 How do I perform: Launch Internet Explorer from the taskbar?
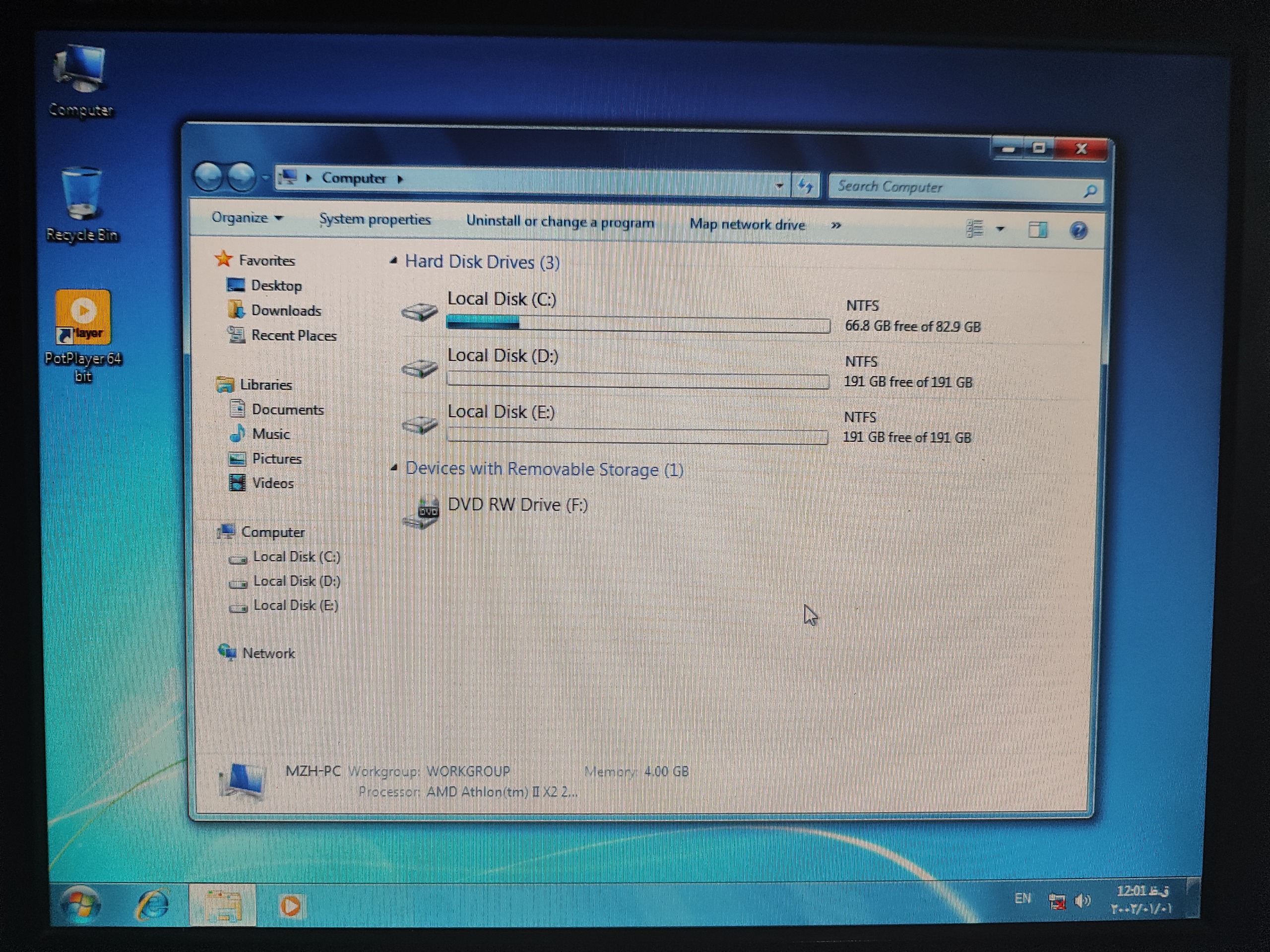152,905
